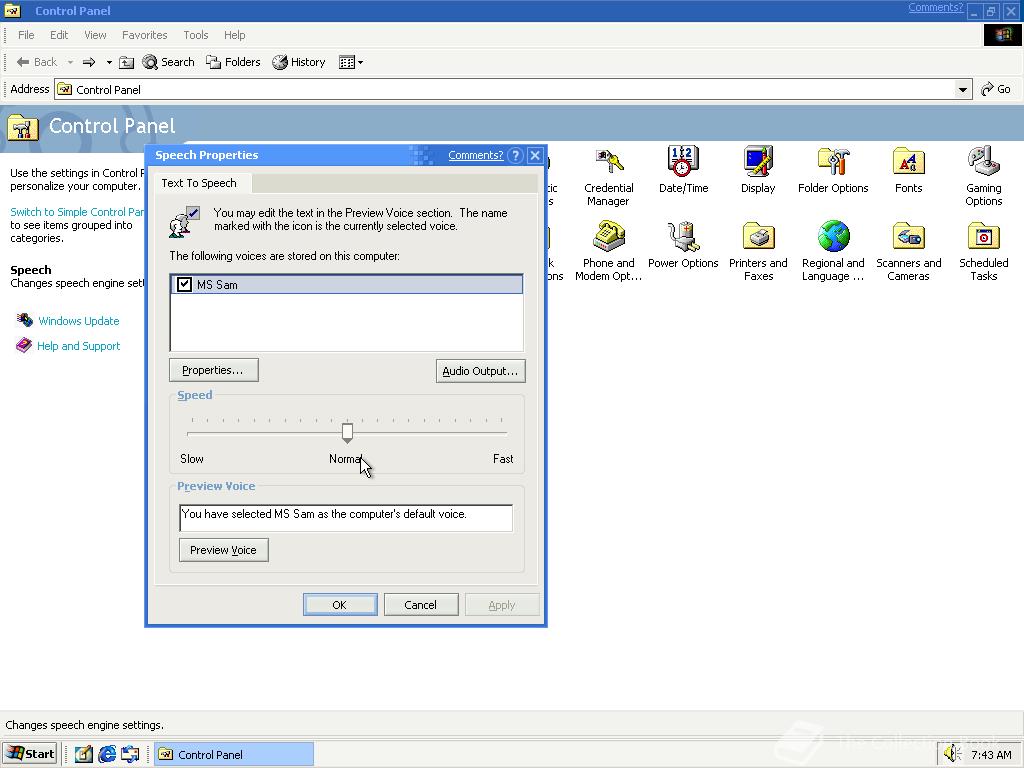Image resolution: width=1024 pixels, height=768 pixels.
Task: Click the Start button
Action: click(31, 754)
